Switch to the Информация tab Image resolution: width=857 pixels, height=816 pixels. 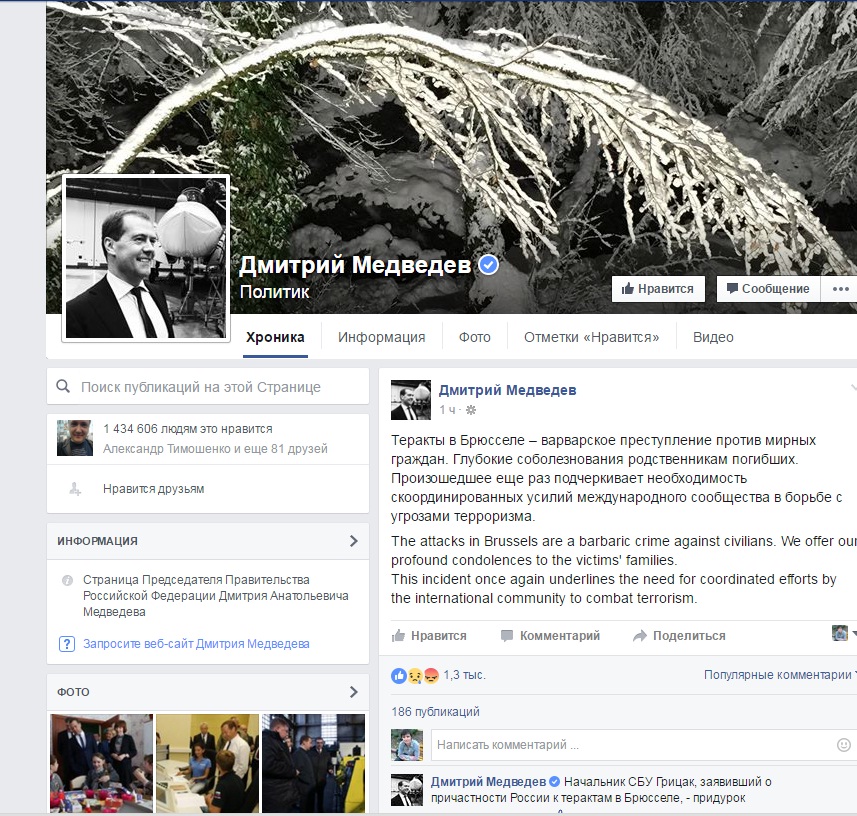[381, 337]
